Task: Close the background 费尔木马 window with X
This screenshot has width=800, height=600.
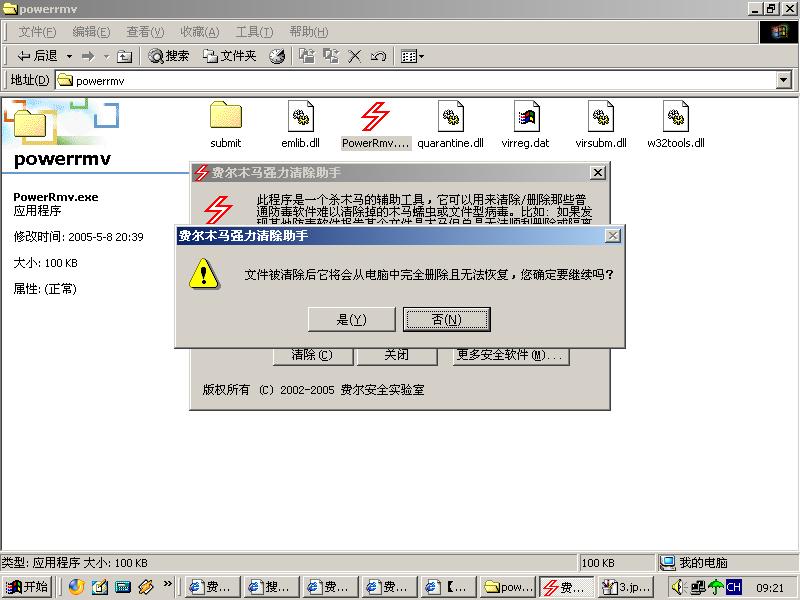Action: tap(597, 172)
